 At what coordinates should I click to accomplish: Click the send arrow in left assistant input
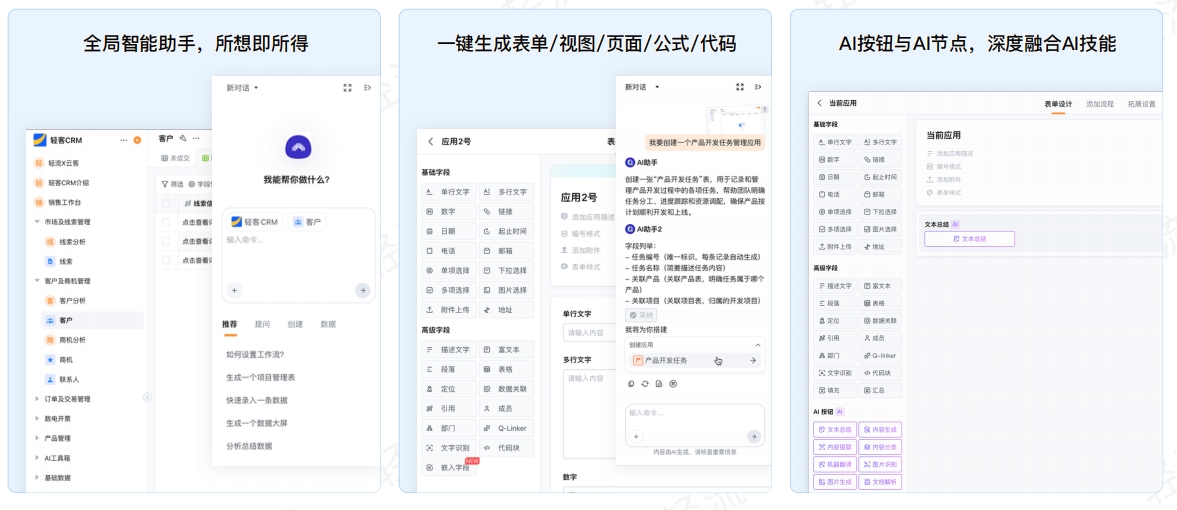pos(362,290)
